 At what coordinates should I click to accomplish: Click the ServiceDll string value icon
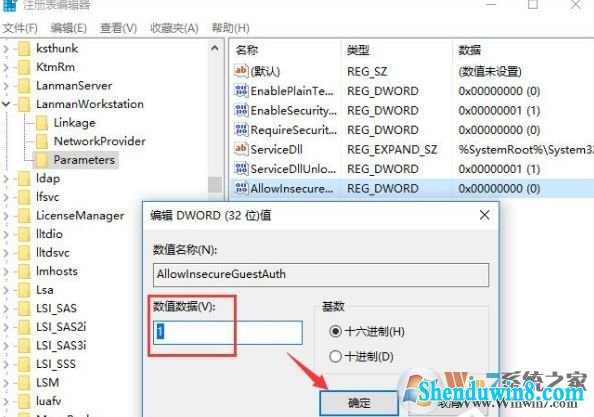point(242,149)
